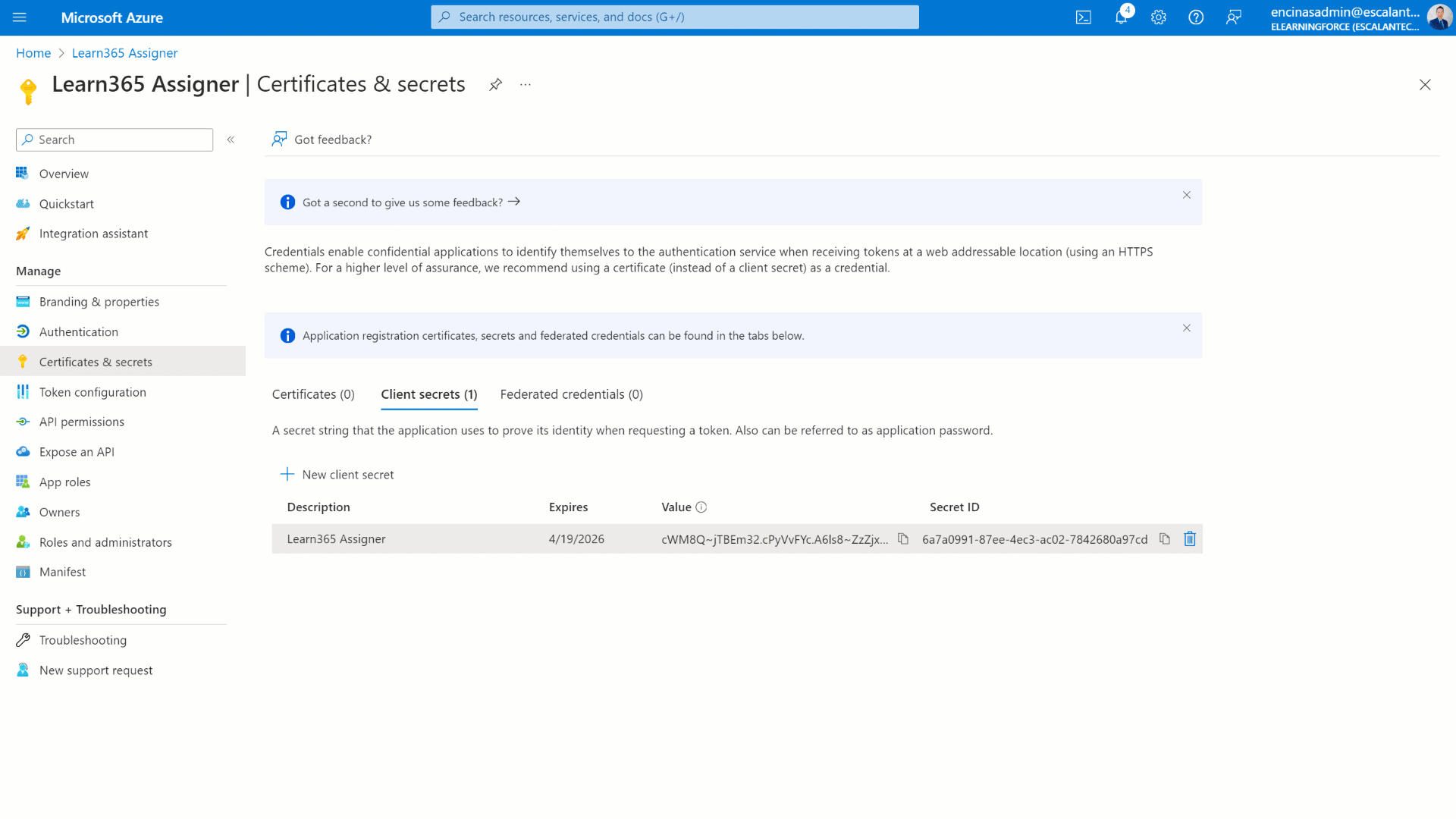Image resolution: width=1456 pixels, height=819 pixels.
Task: Copy the Secret ID
Action: pos(1165,538)
